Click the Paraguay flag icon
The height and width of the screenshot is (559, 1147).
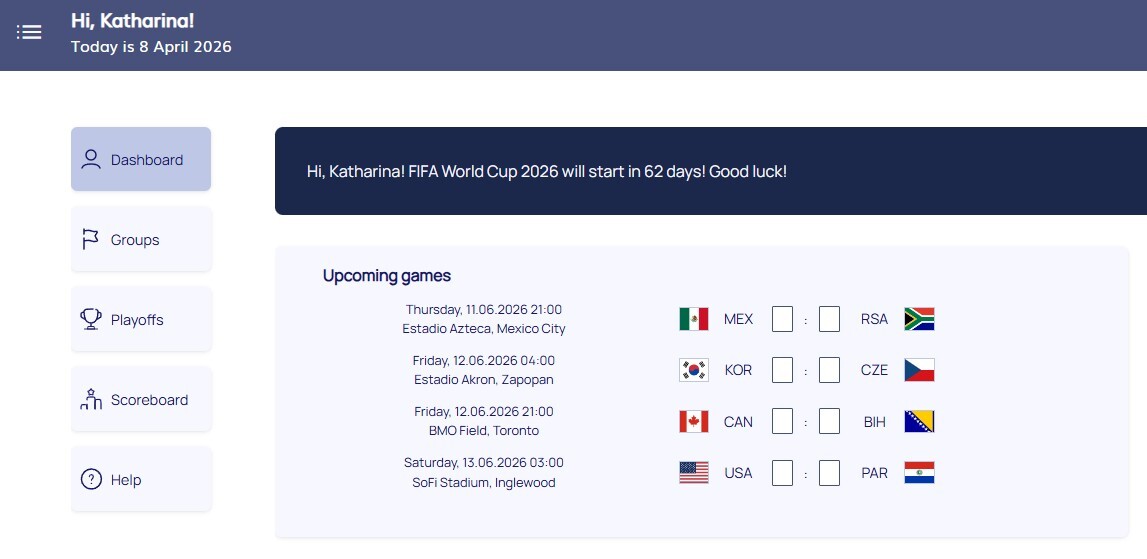tap(919, 473)
